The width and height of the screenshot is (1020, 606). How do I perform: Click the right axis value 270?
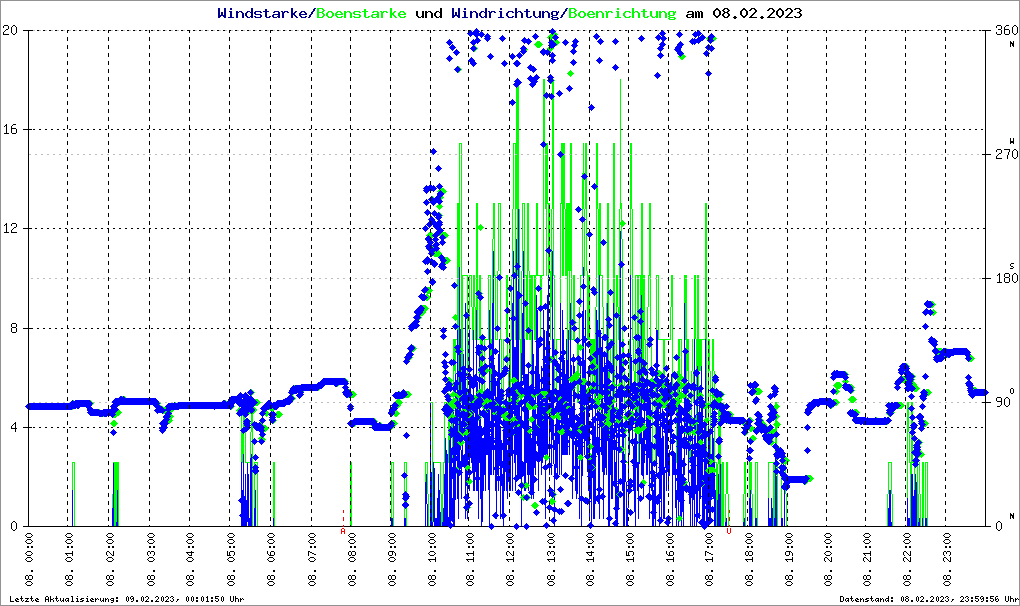tap(1006, 154)
